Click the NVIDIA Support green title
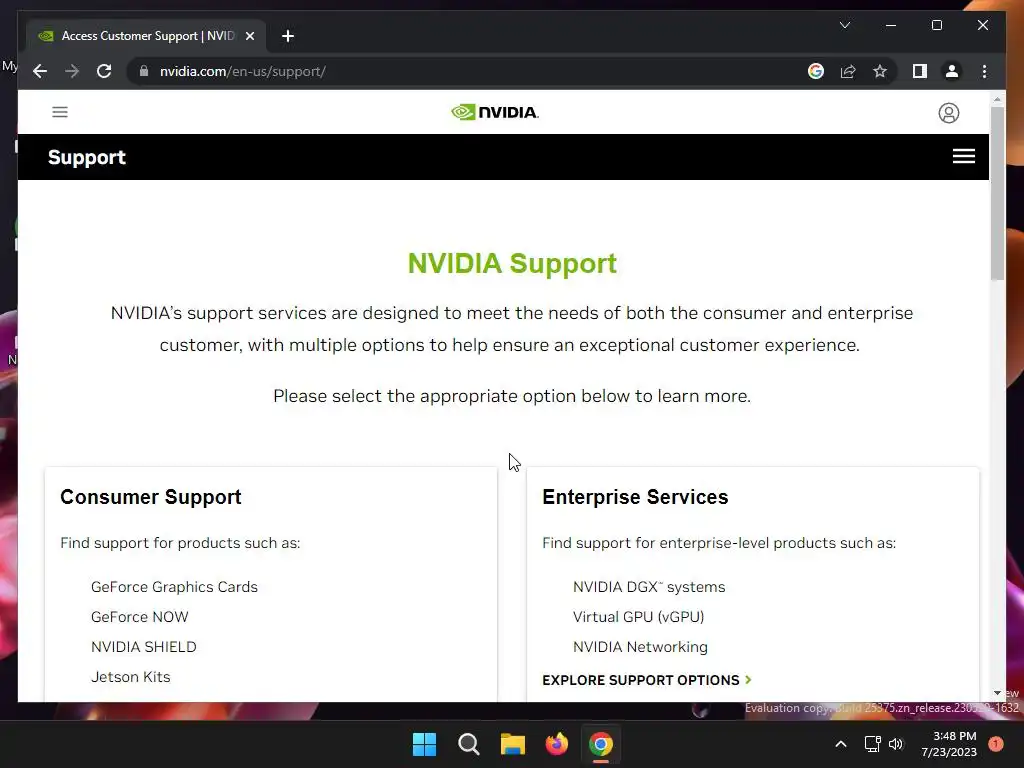 (x=512, y=263)
